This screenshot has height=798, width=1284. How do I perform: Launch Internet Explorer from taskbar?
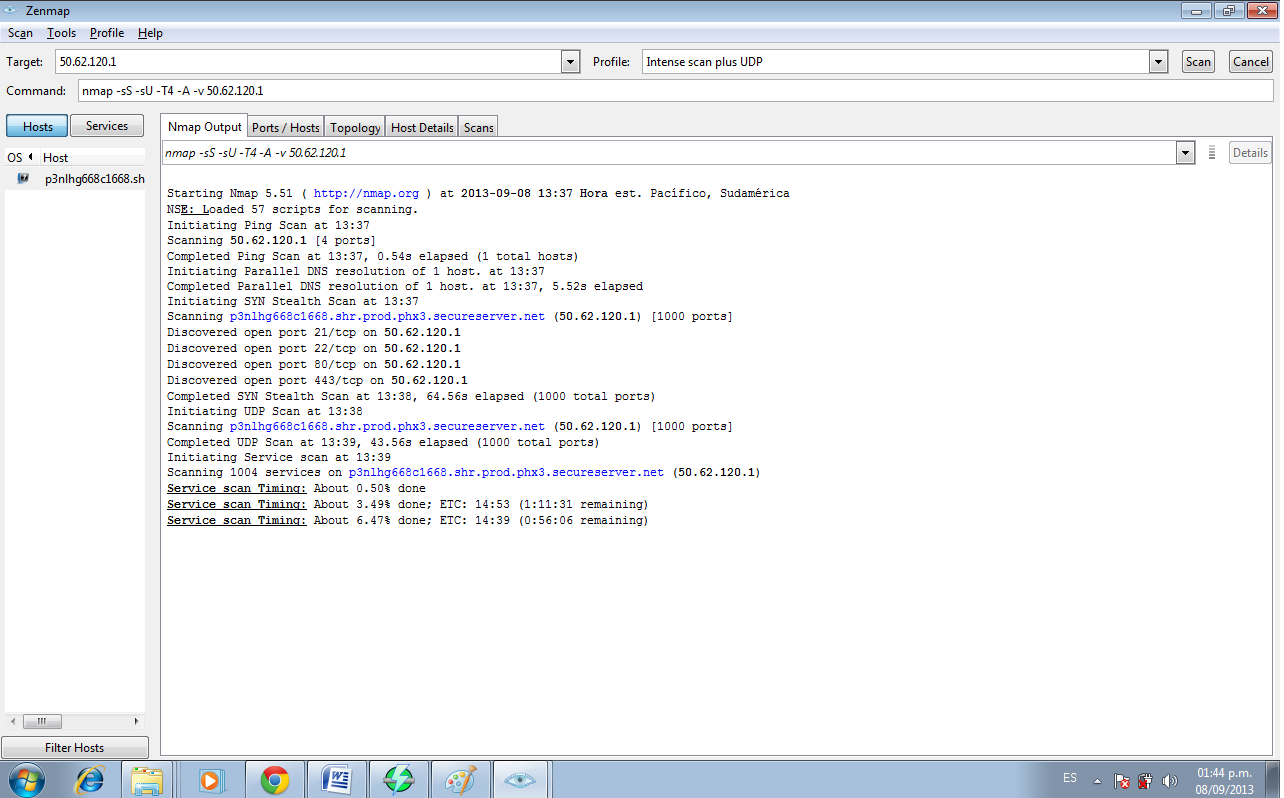[90, 780]
